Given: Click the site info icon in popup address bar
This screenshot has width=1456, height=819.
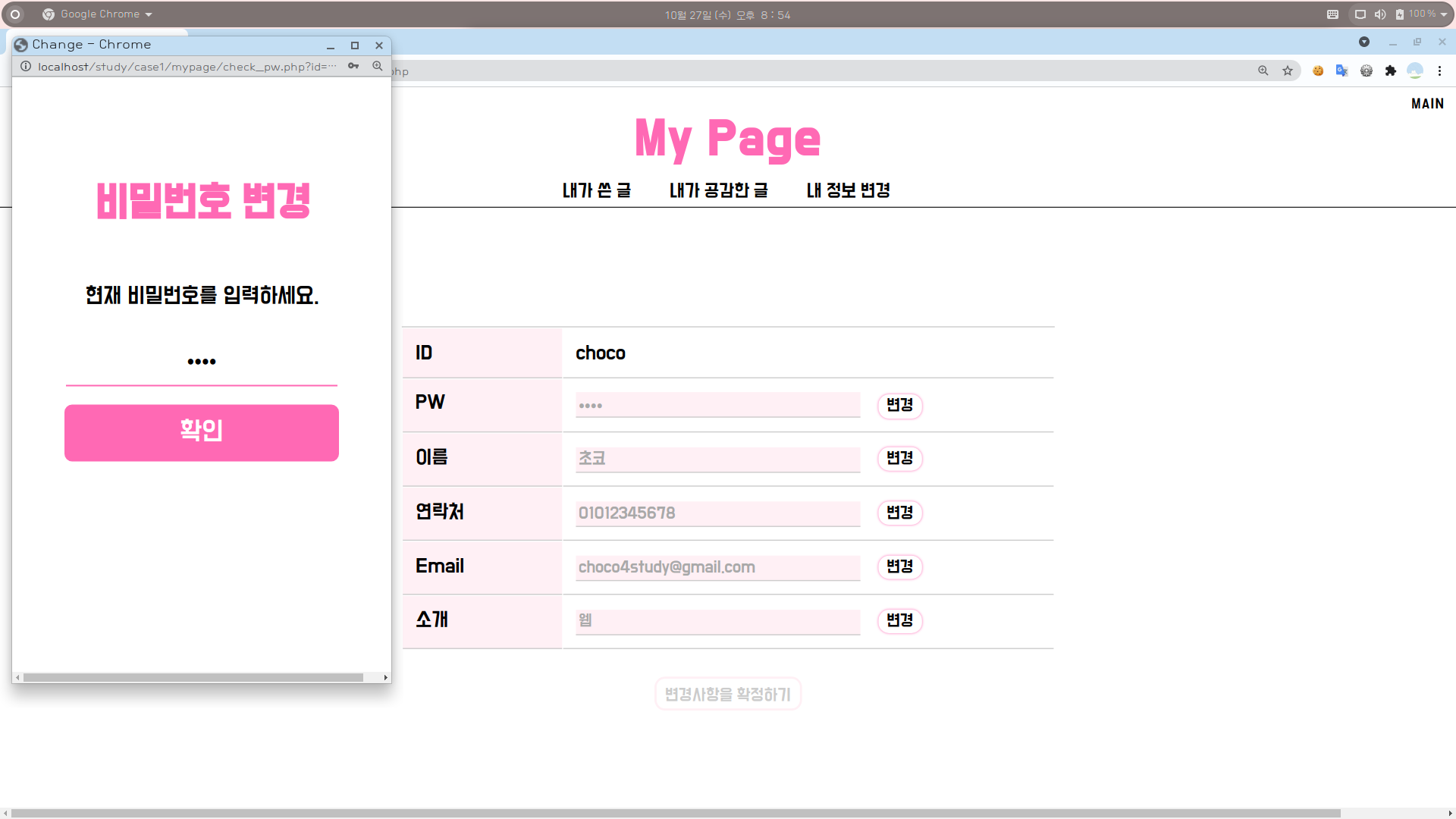Looking at the screenshot, I should 26,66.
